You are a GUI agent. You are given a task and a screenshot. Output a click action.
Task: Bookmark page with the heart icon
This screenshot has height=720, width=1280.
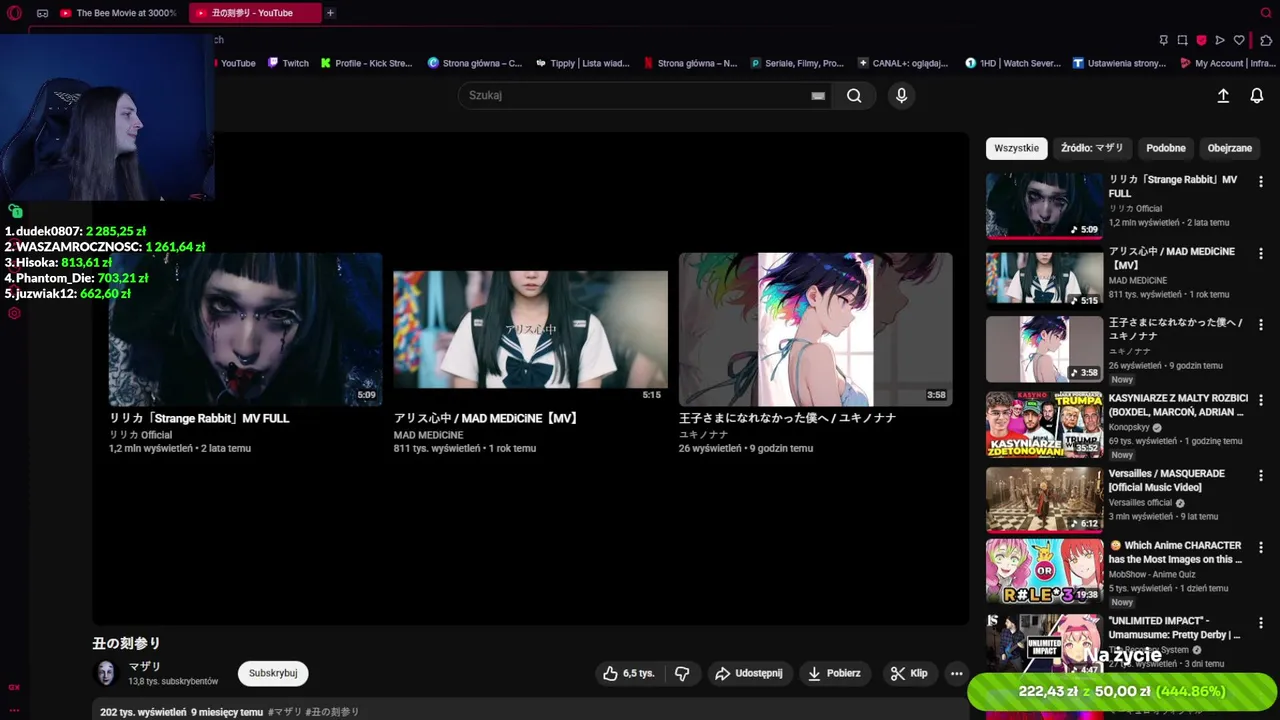click(x=1239, y=40)
